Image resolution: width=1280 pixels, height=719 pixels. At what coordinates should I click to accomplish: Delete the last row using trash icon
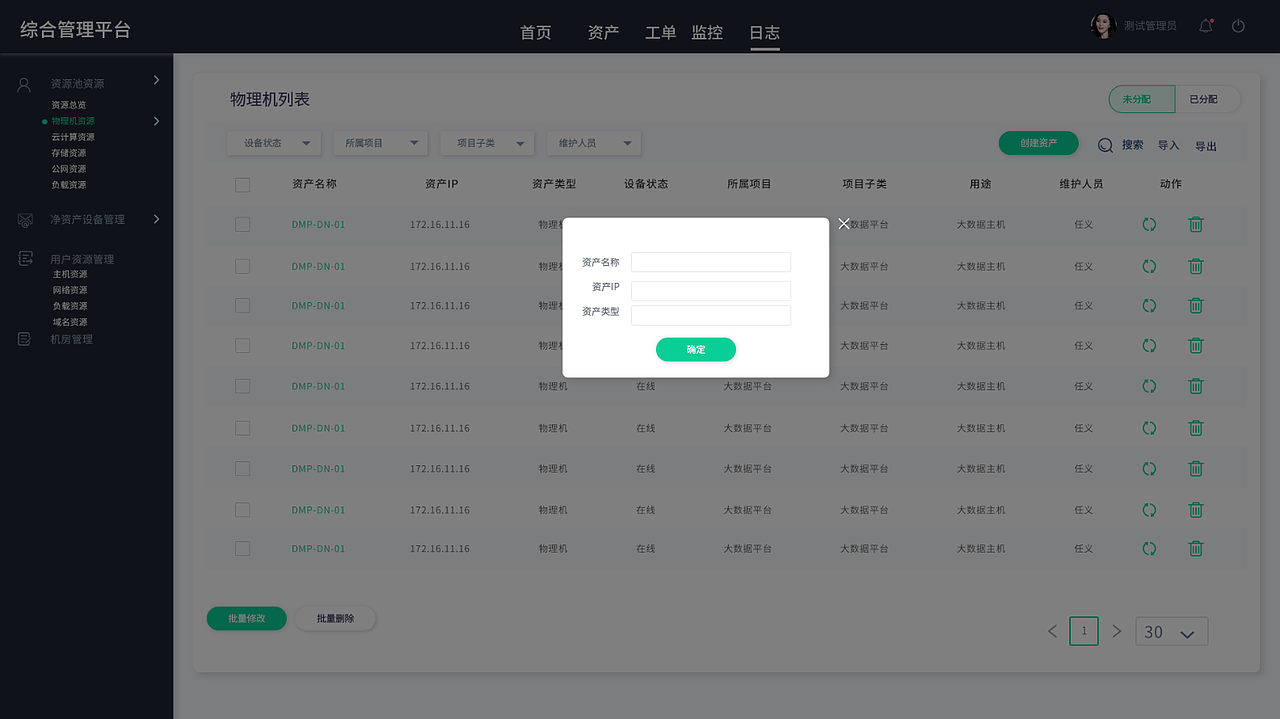coord(1196,548)
